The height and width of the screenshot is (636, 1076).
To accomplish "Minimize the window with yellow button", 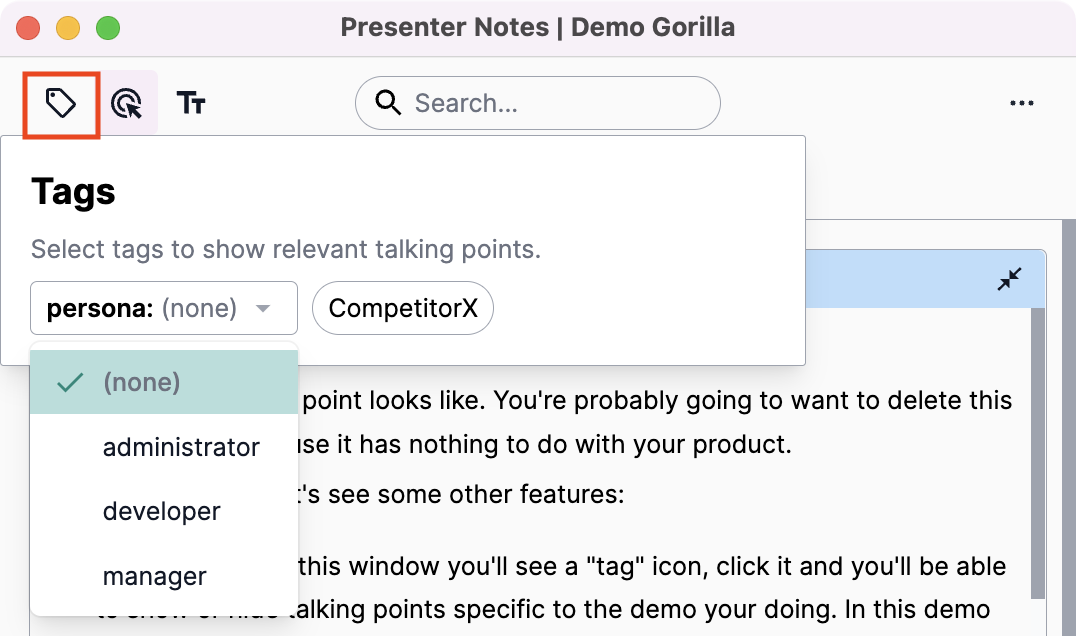I will click(x=68, y=28).
